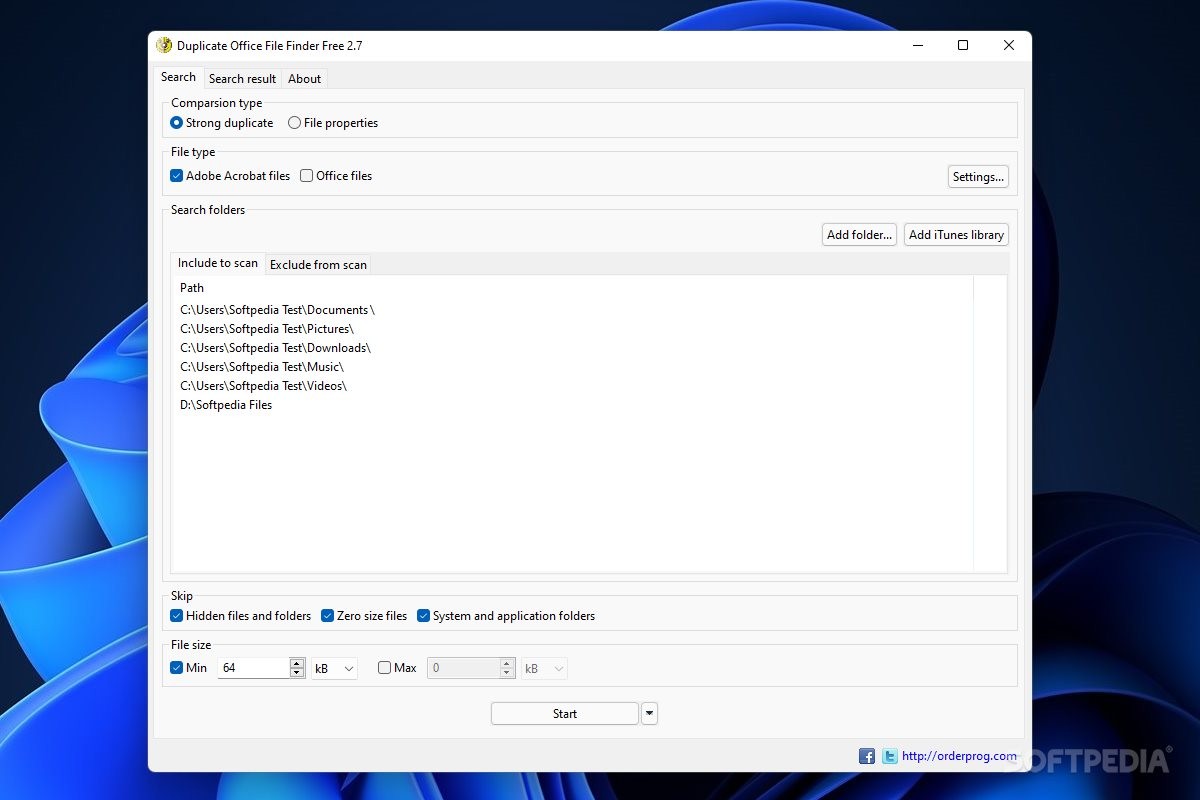Toggle Zero size files skip
Screen dimensions: 1200x800
[364, 616]
